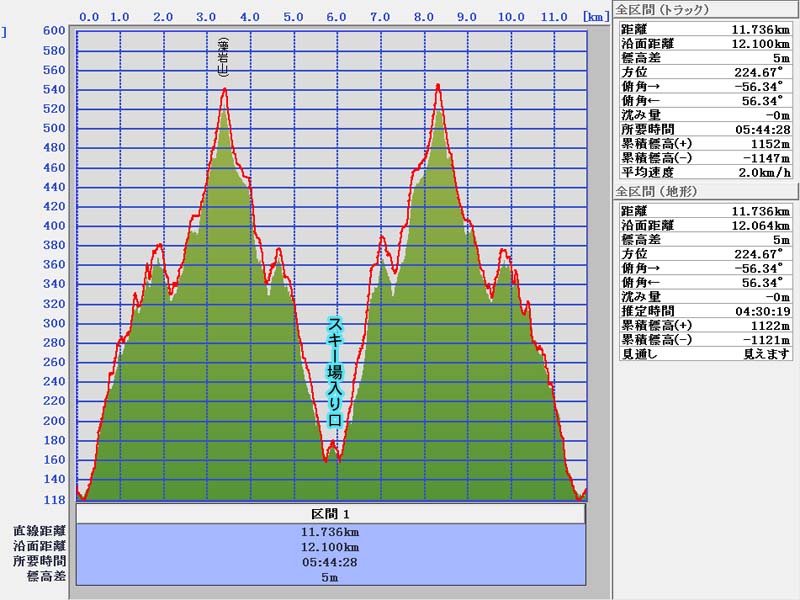Select the 直線距離 11.736km row below graph
The height and width of the screenshot is (600, 800).
point(330,532)
